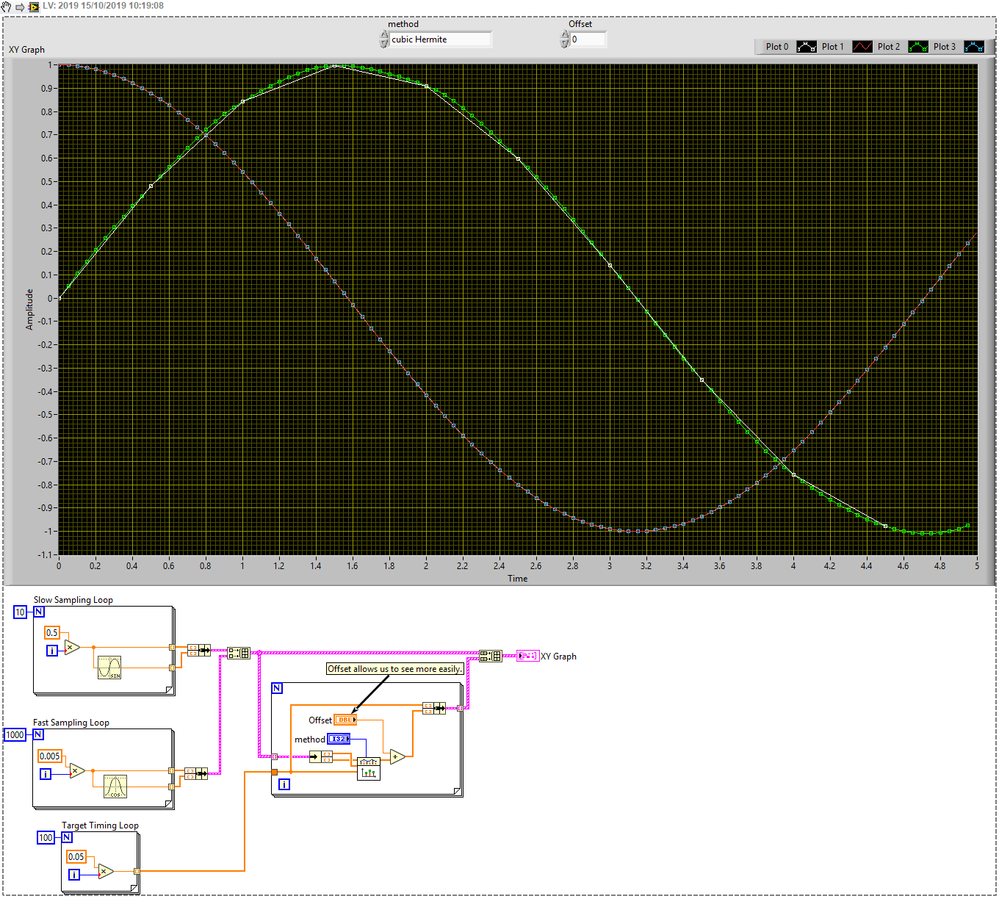Screen dimensions: 999x898
Task: Select the Build Array node joining both sampling loops
Action: 239,653
